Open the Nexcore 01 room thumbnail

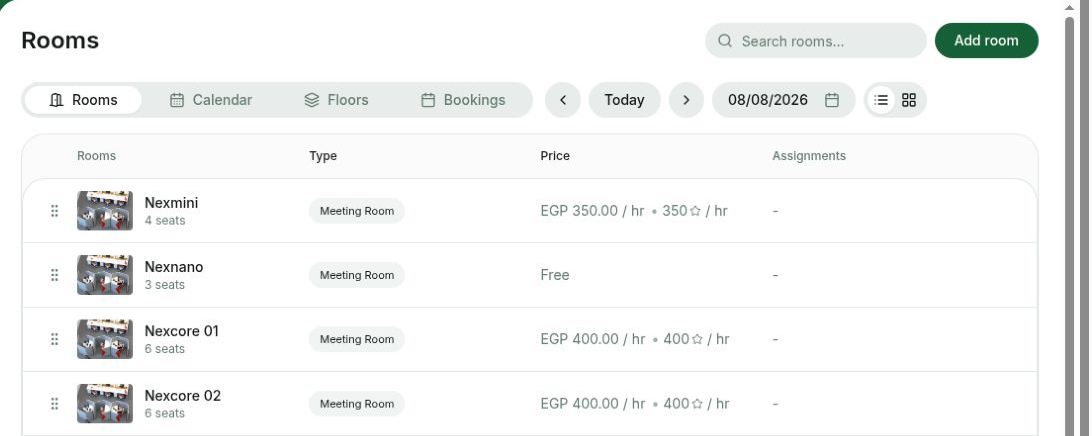tap(104, 339)
